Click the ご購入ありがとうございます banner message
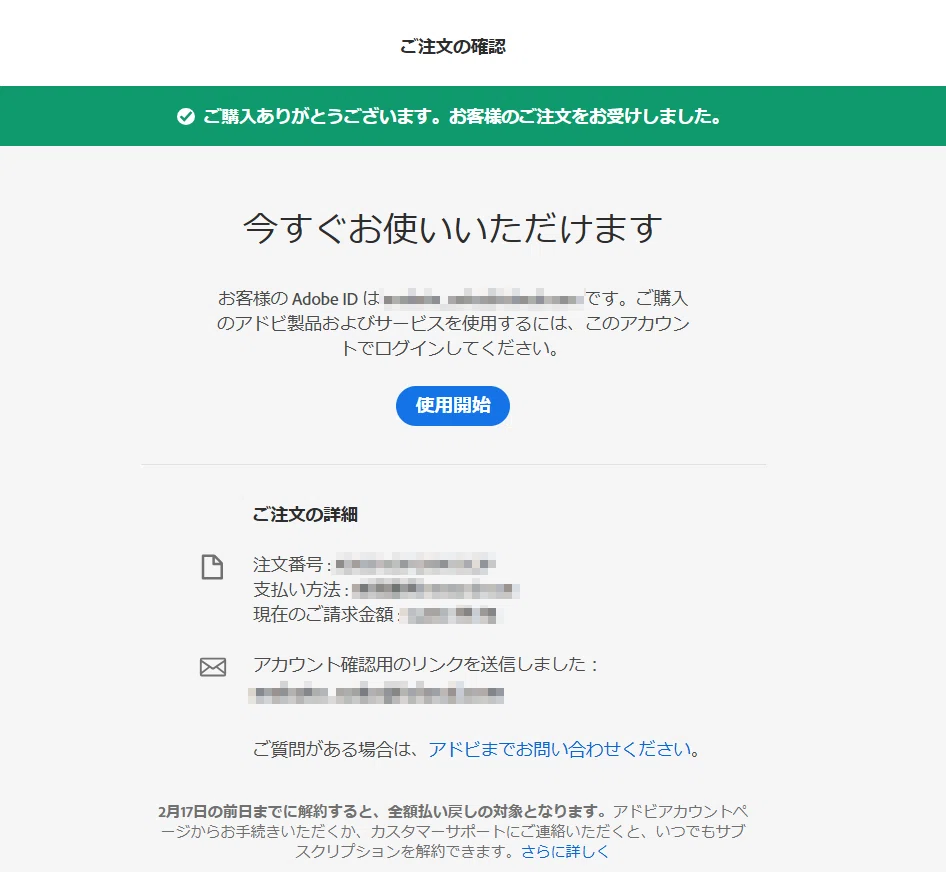Screen dimensions: 946x872 pyautogui.click(x=462, y=116)
